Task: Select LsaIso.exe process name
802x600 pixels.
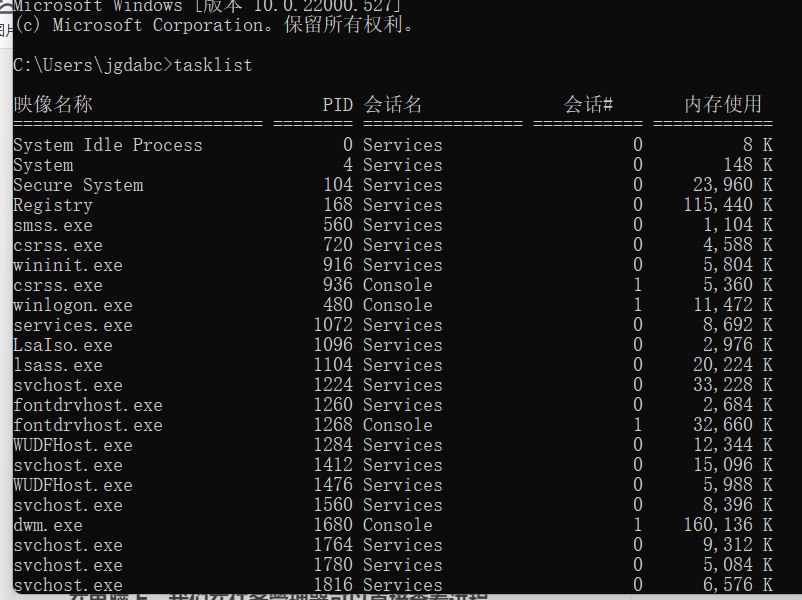Action: click(x=63, y=345)
